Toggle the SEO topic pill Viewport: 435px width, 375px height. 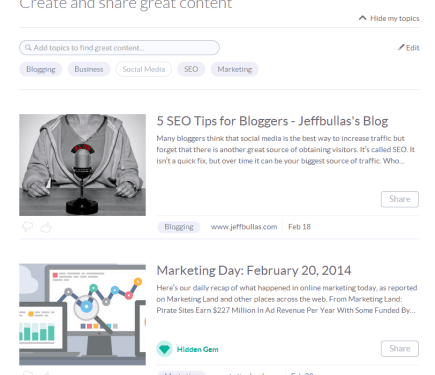tap(191, 69)
